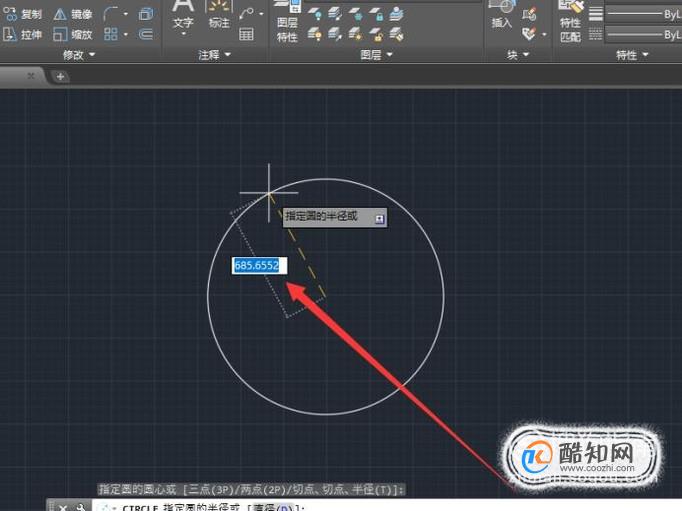Select the Offset tool icon
This screenshot has width=682, height=511.
146,34
